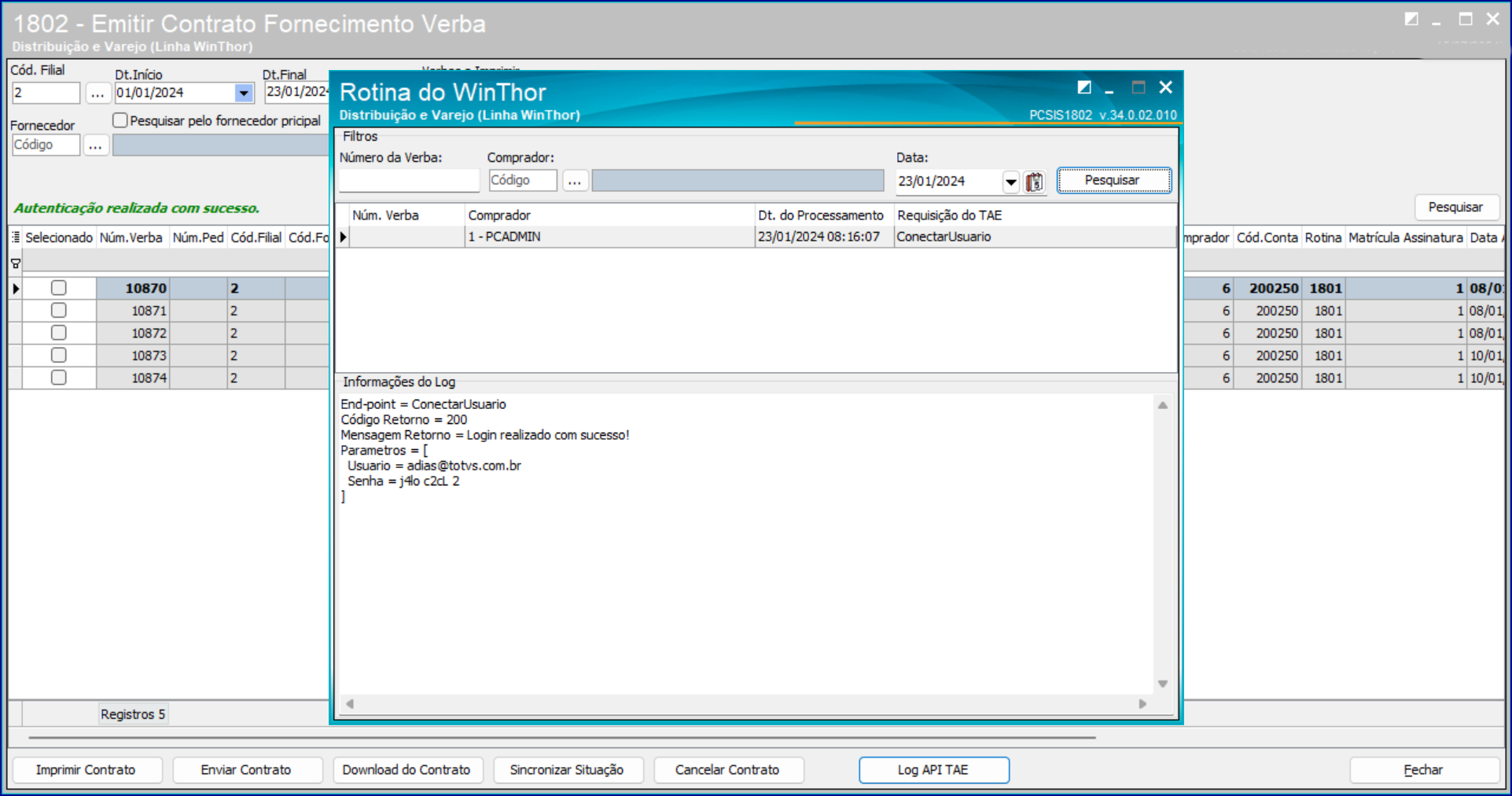Click the Núm.Ped column header

tap(198, 238)
